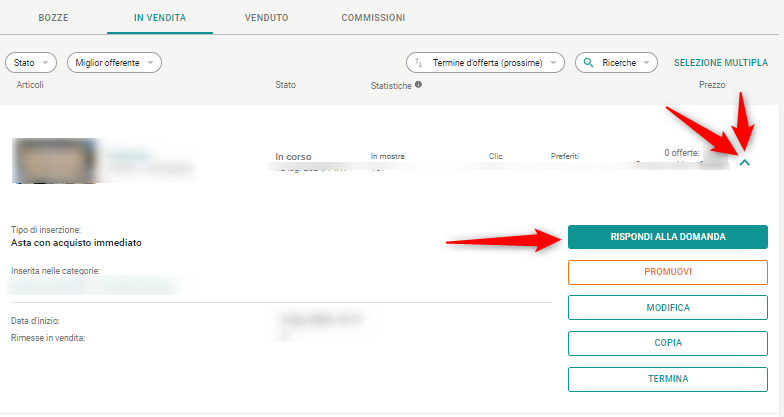Click the Promuovi button
784x417 pixels.
click(x=667, y=272)
